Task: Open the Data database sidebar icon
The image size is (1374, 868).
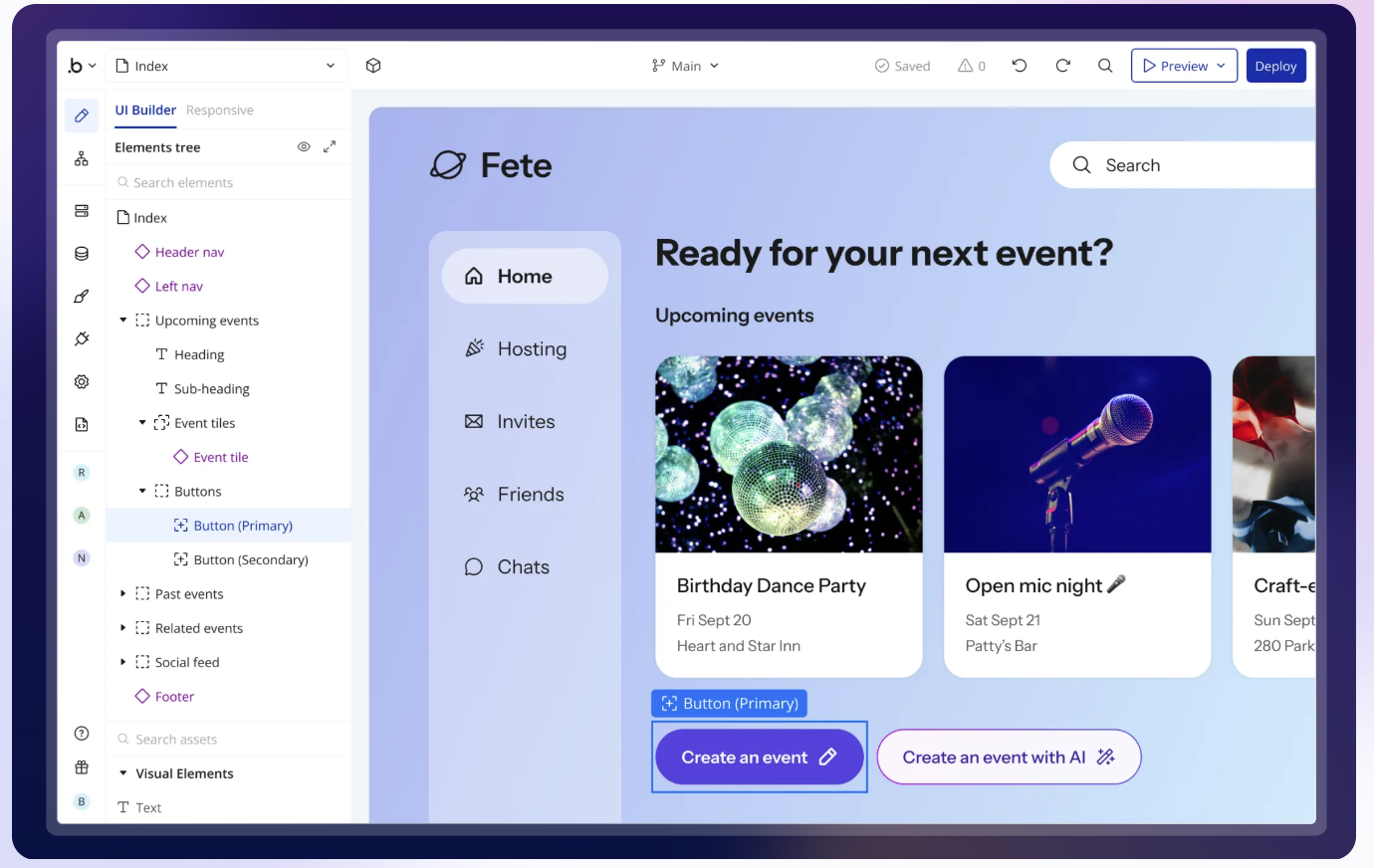Action: tap(82, 254)
